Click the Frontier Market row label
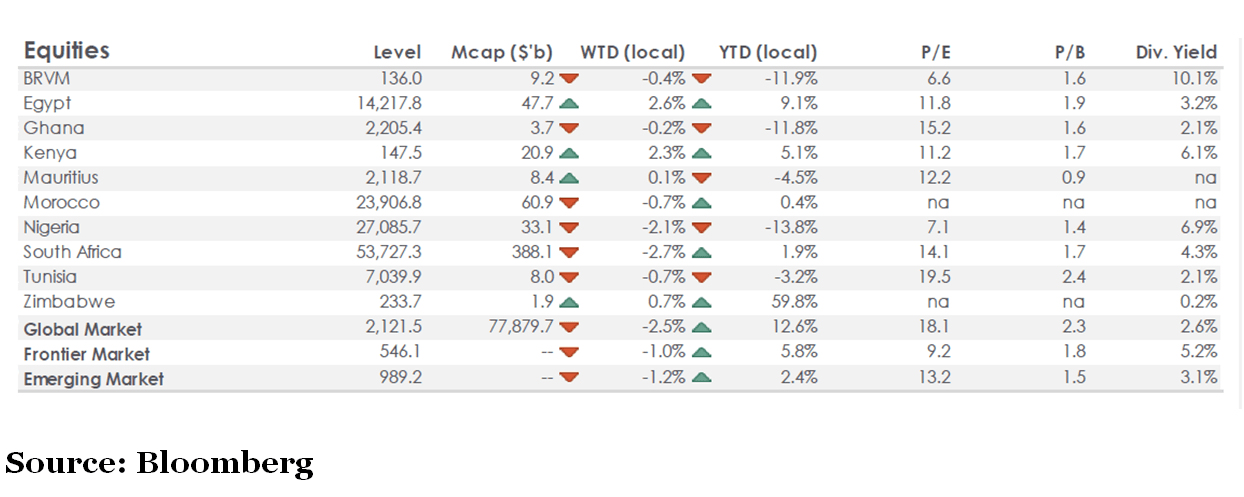Viewport: 1244px width, 497px height. click(x=87, y=354)
